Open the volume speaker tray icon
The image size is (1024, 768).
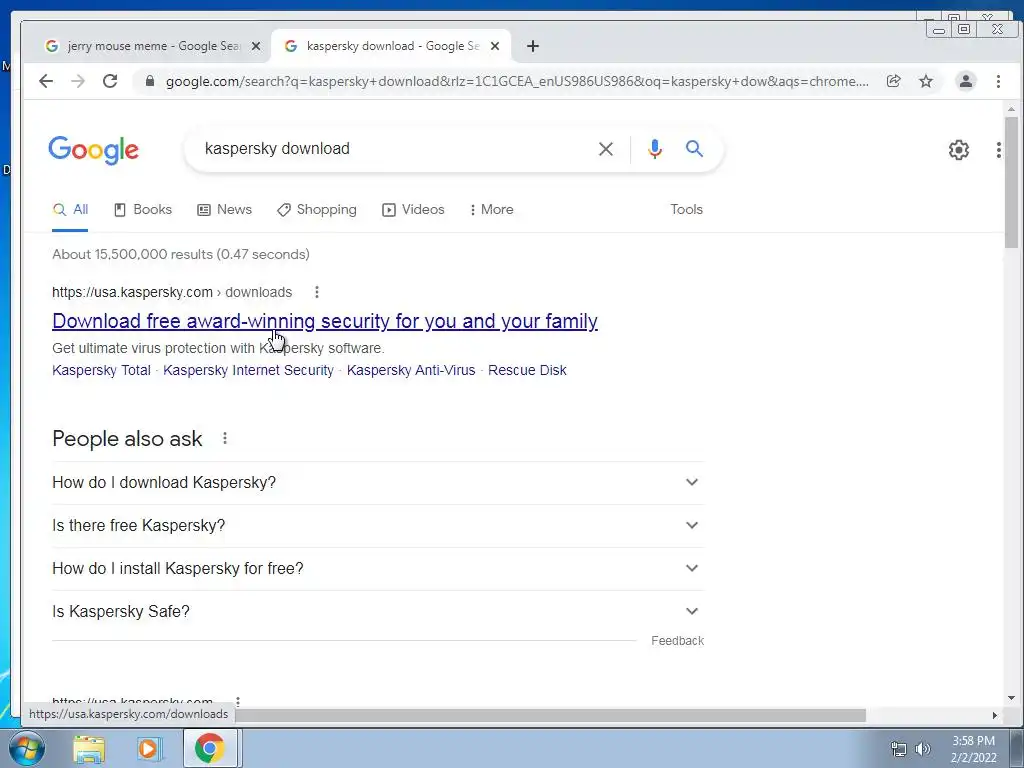coord(922,749)
